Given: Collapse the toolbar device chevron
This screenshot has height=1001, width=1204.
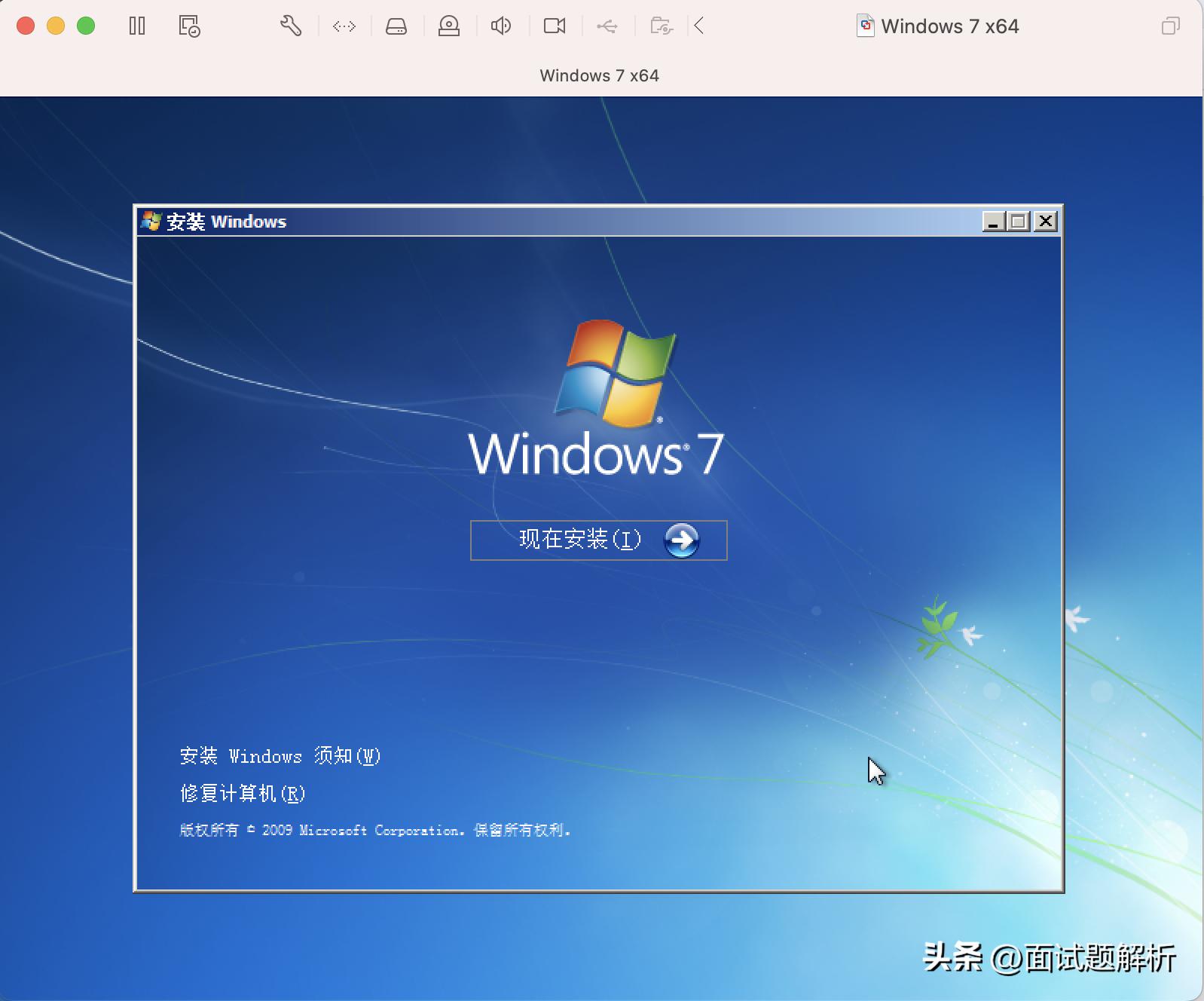Looking at the screenshot, I should pyautogui.click(x=699, y=26).
